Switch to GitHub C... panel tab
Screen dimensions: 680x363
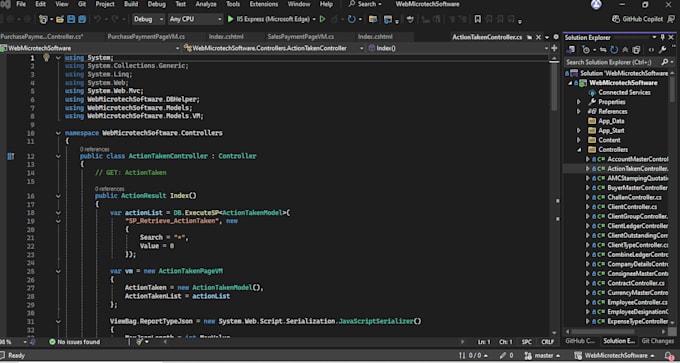(580, 341)
